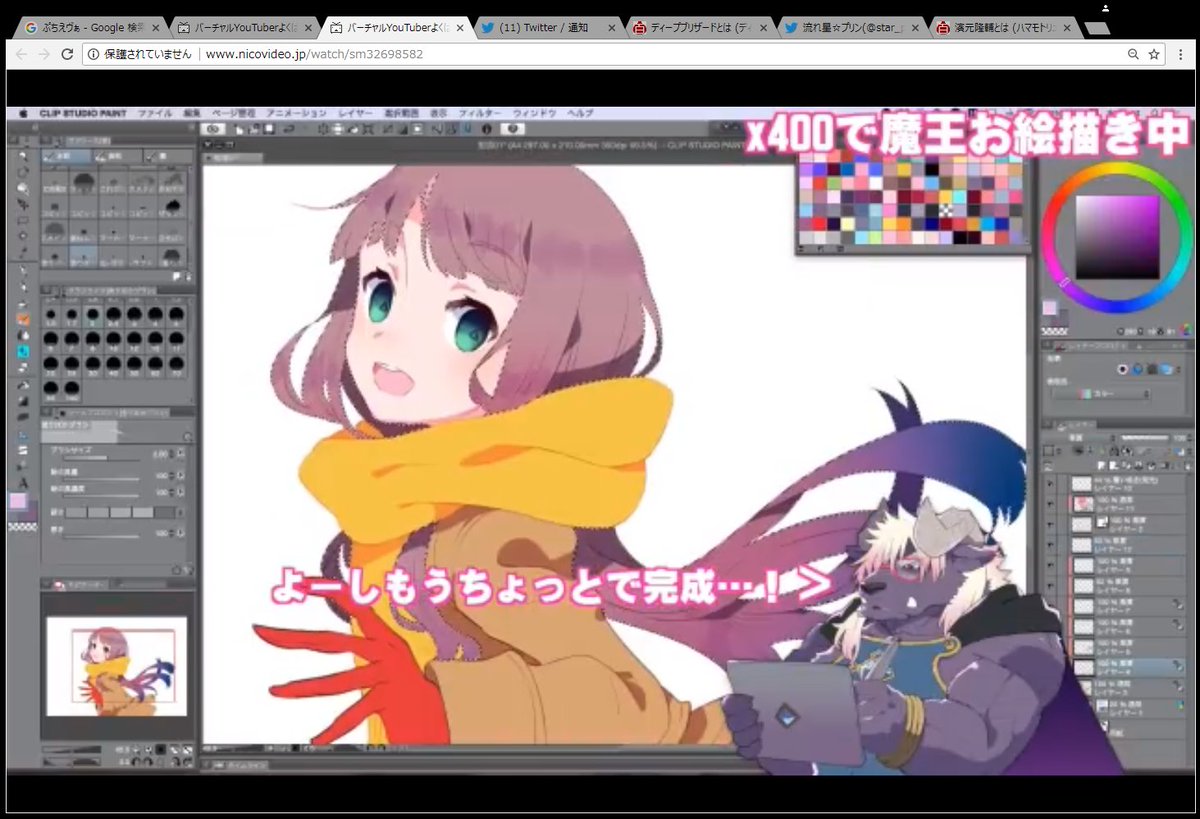Open the ファイル menu
Screen dimensions: 1200x819
pyautogui.click(x=155, y=114)
